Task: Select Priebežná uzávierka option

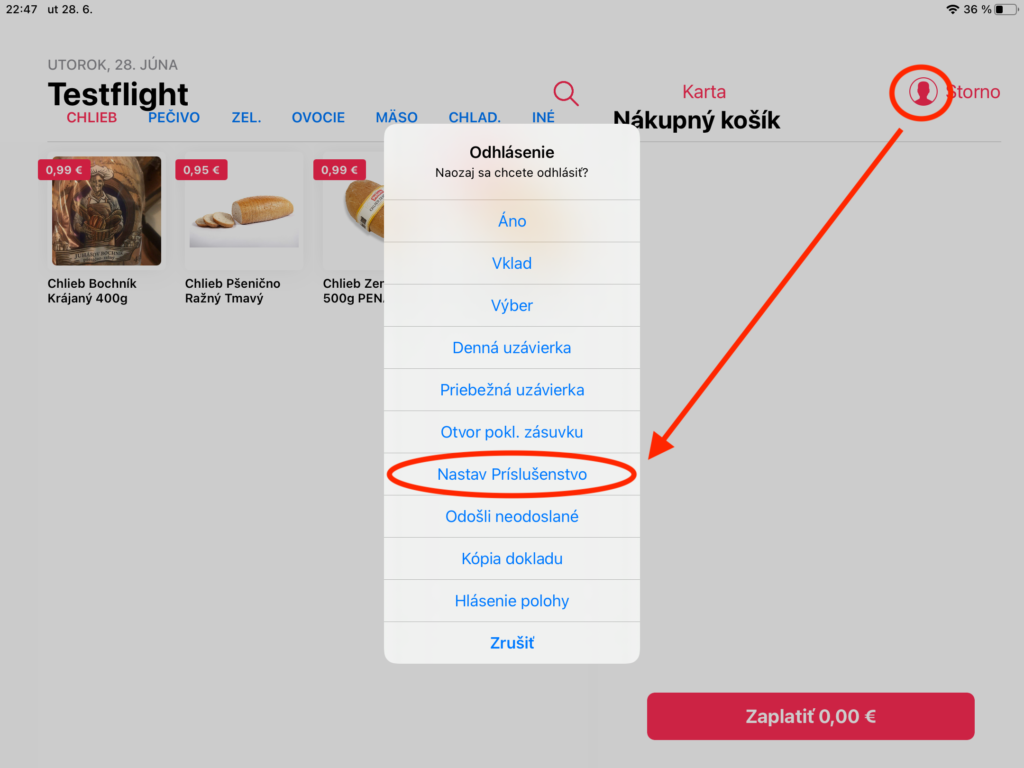Action: click(x=512, y=390)
